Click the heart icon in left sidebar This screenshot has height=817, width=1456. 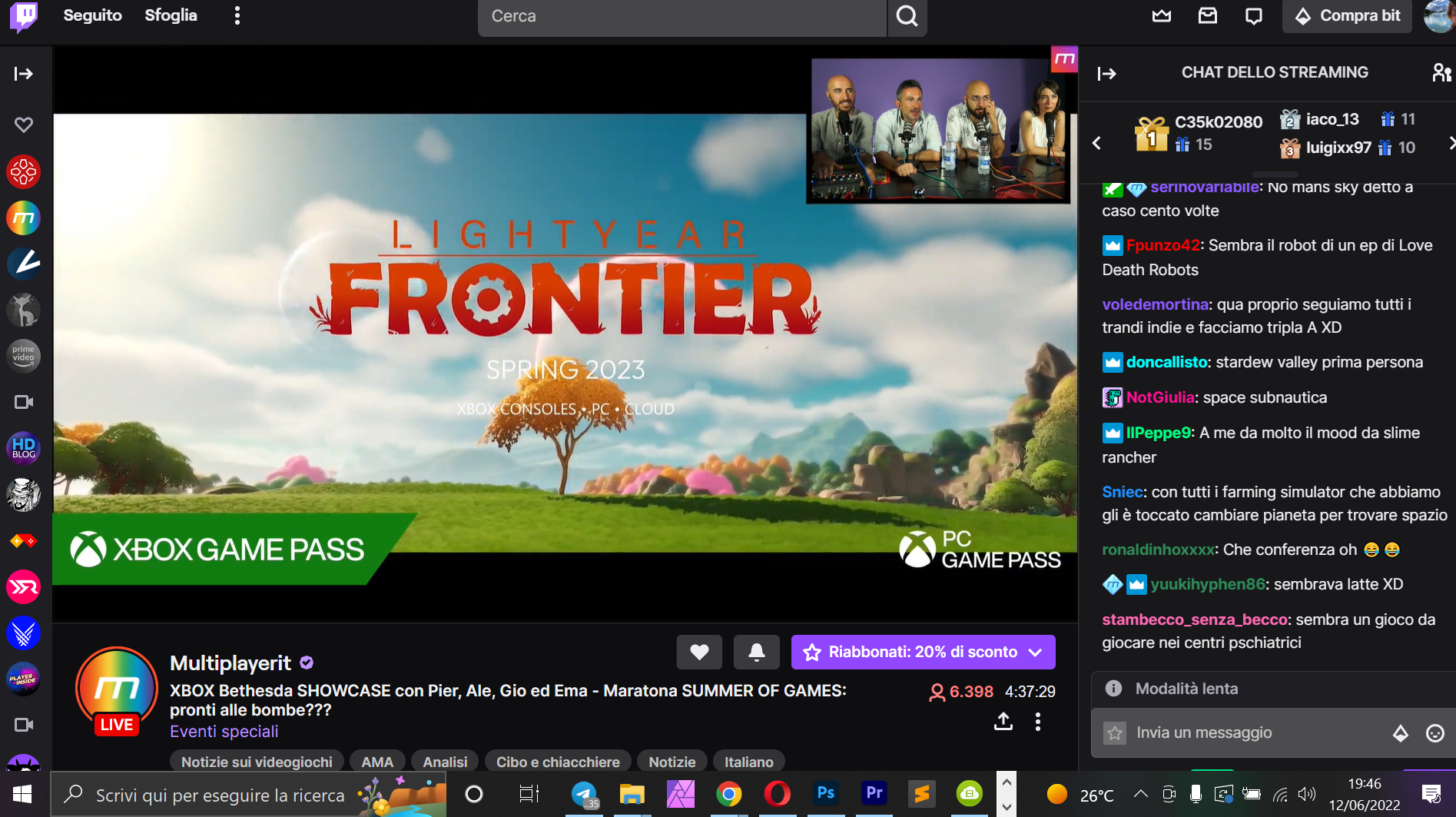click(x=24, y=125)
